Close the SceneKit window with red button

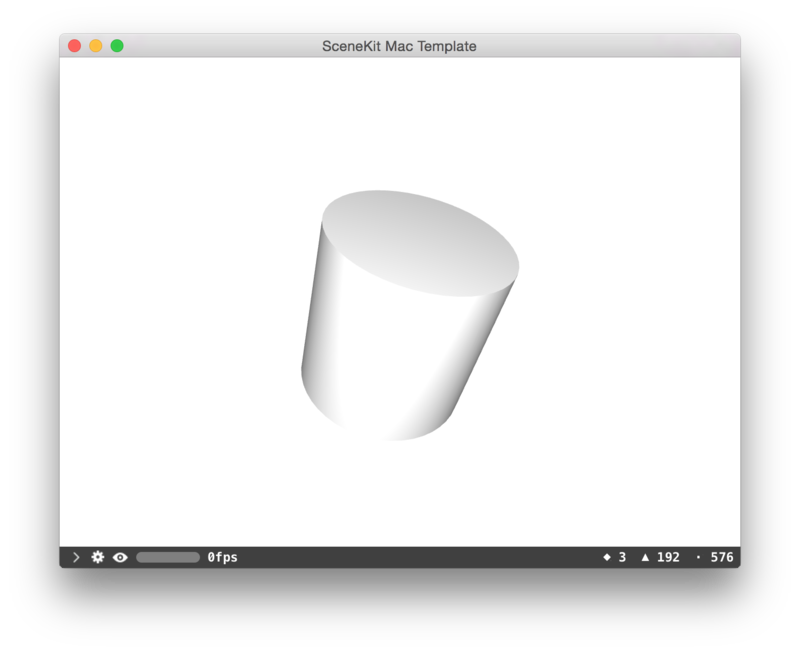[x=74, y=46]
